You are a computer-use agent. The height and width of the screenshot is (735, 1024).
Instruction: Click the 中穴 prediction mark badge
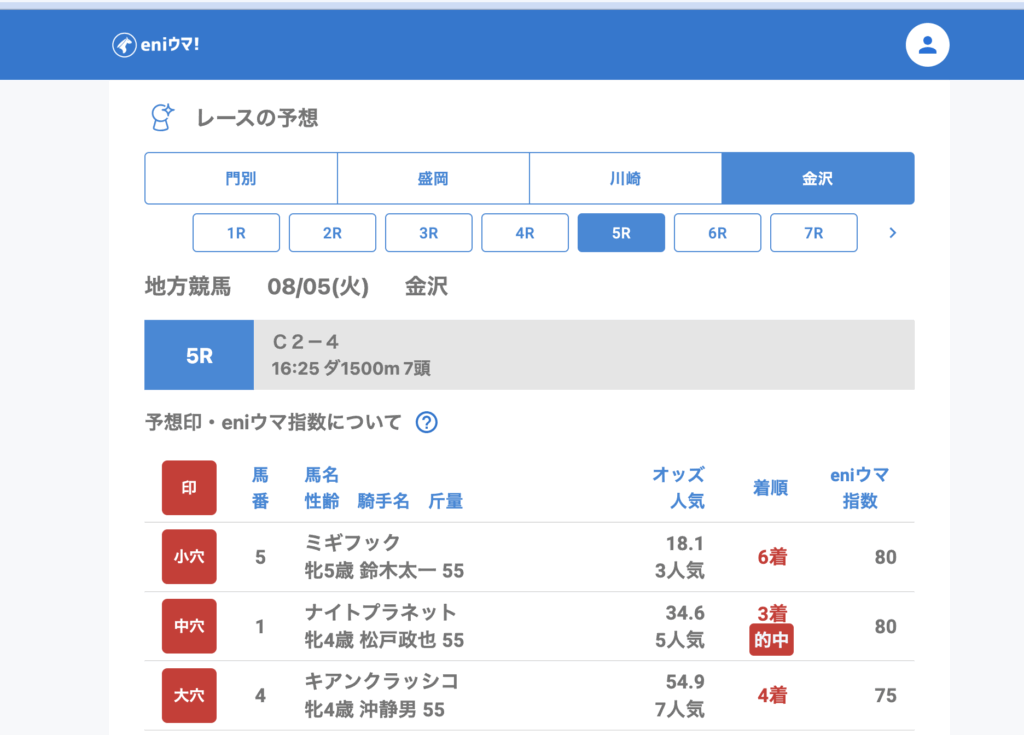pyautogui.click(x=189, y=626)
